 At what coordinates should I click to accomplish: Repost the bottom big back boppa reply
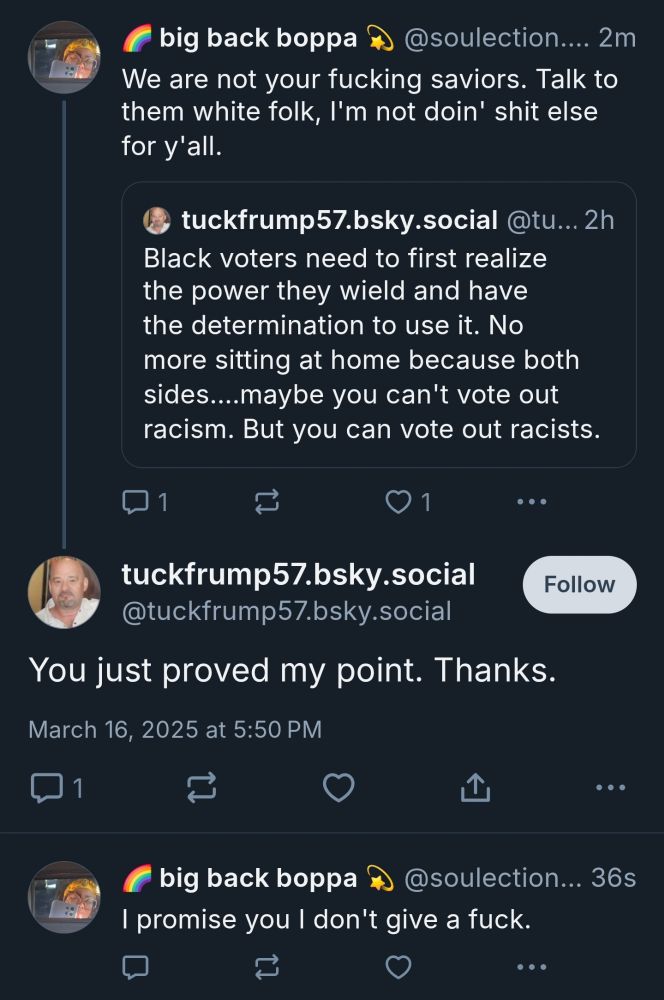(x=266, y=966)
